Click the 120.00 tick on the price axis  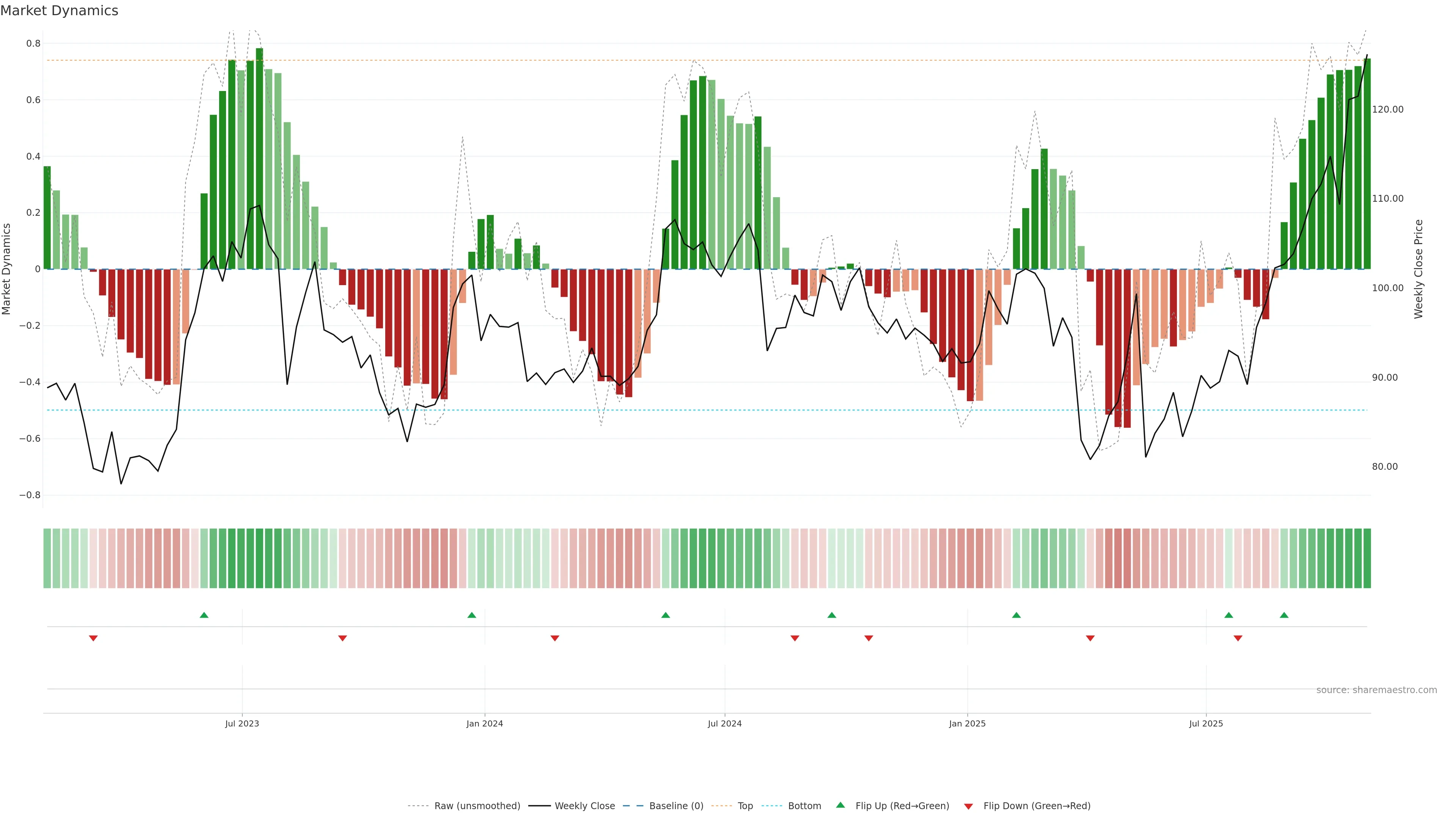tap(1388, 110)
